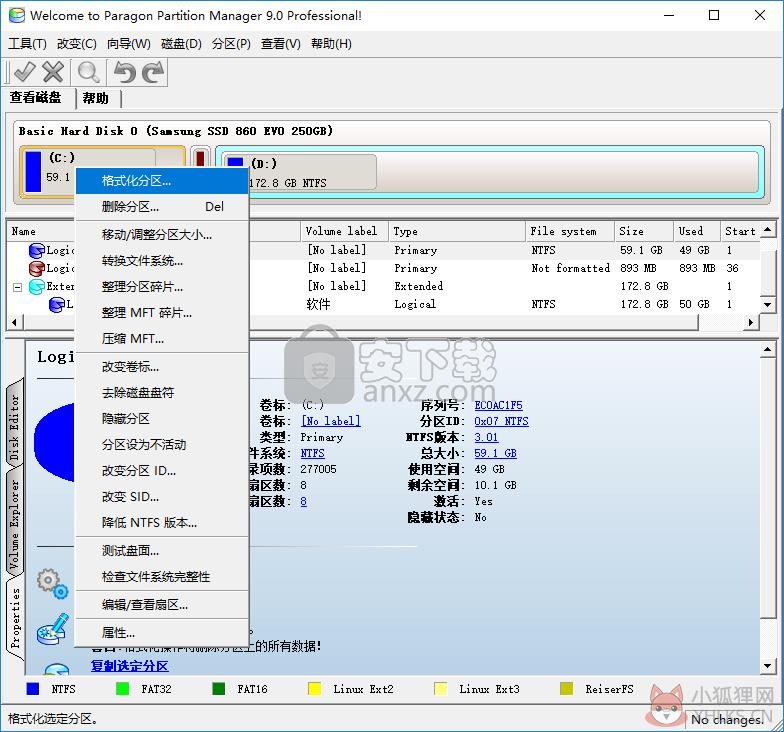
Task: Choose 测试盘面... menu entry
Action: [x=162, y=550]
